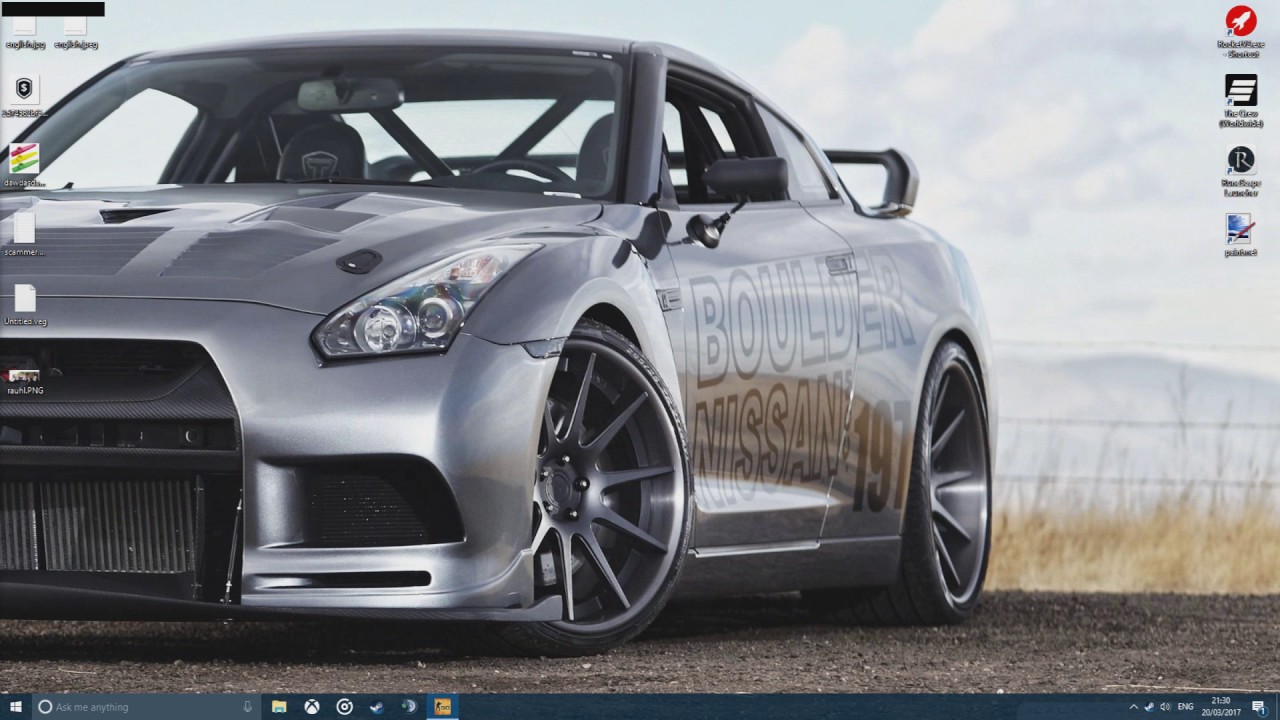Select the Untitled.veg file icon

pyautogui.click(x=25, y=305)
